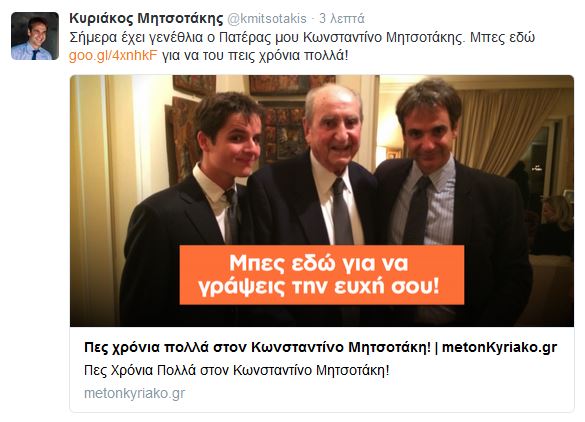This screenshot has height=422, width=585.
Task: Click 'metonKyriako.gr' within the bold card title
Action: tap(499, 347)
